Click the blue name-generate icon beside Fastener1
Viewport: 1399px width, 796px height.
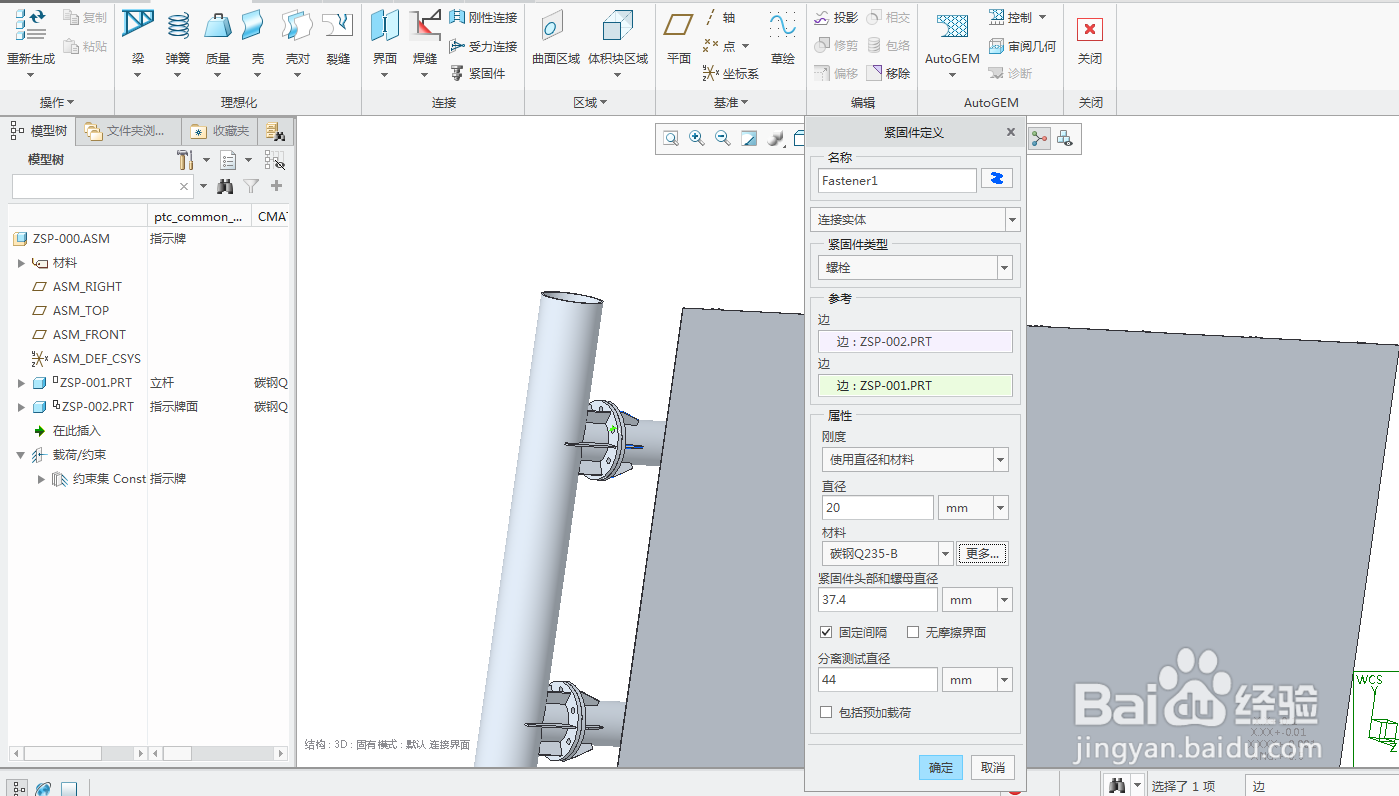997,179
